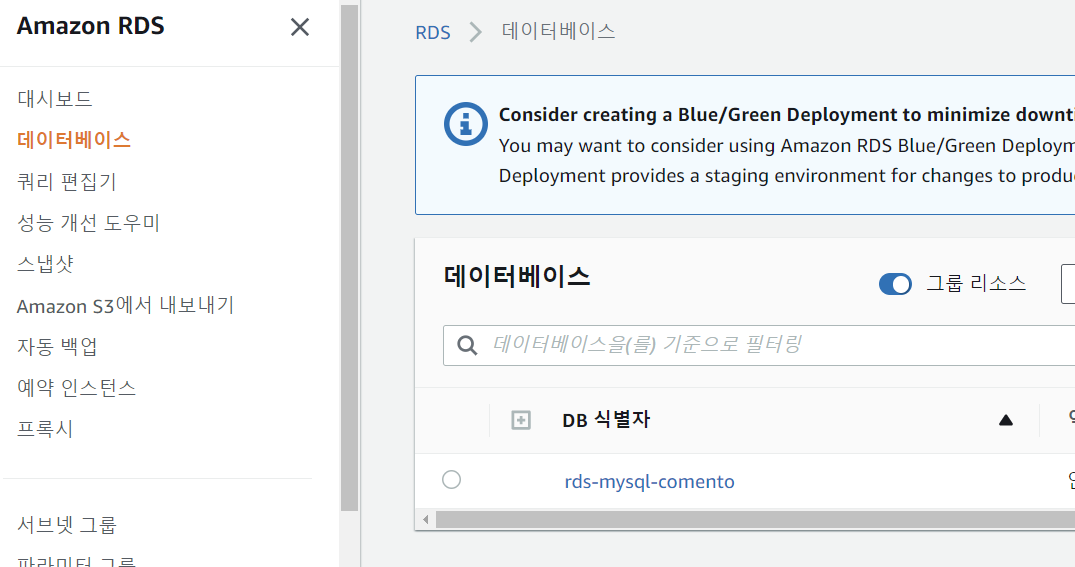Open 스냅샷 in the sidebar
This screenshot has width=1075, height=567.
point(45,264)
